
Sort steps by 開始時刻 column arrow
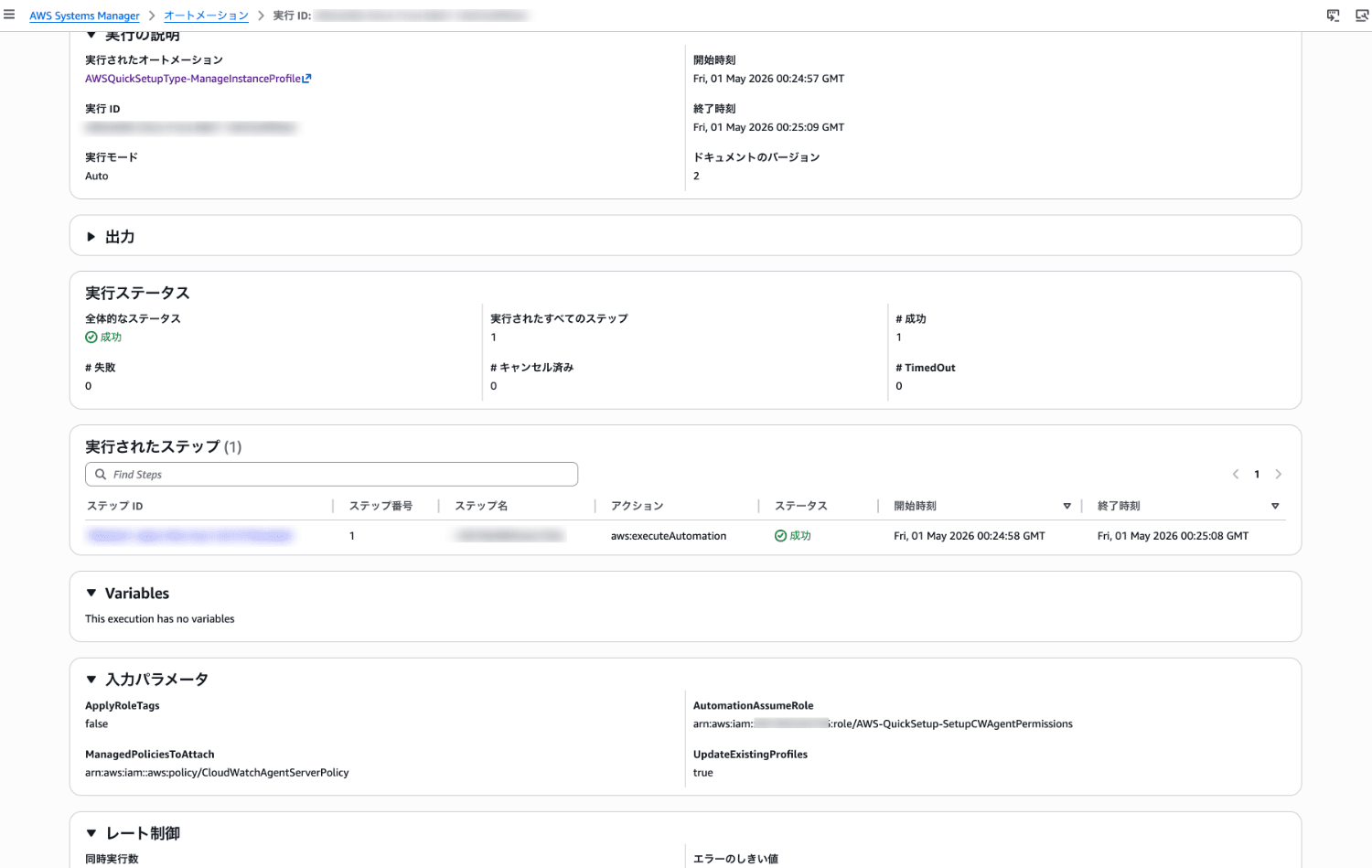coord(1067,506)
